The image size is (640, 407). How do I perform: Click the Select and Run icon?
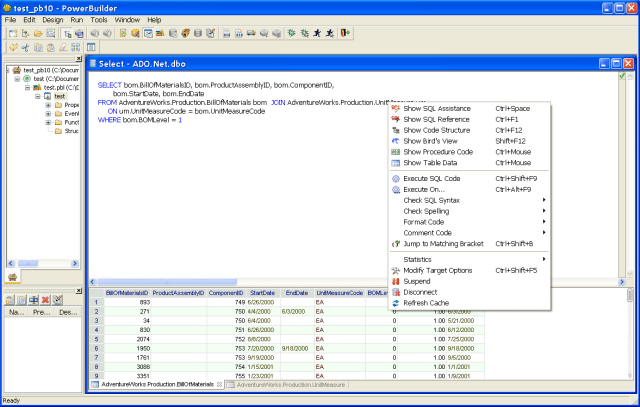coord(330,33)
